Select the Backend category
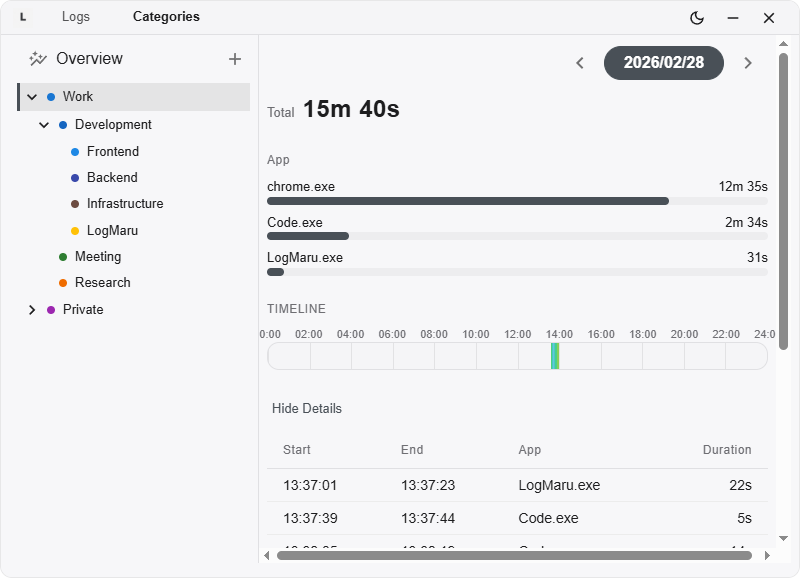 point(112,178)
